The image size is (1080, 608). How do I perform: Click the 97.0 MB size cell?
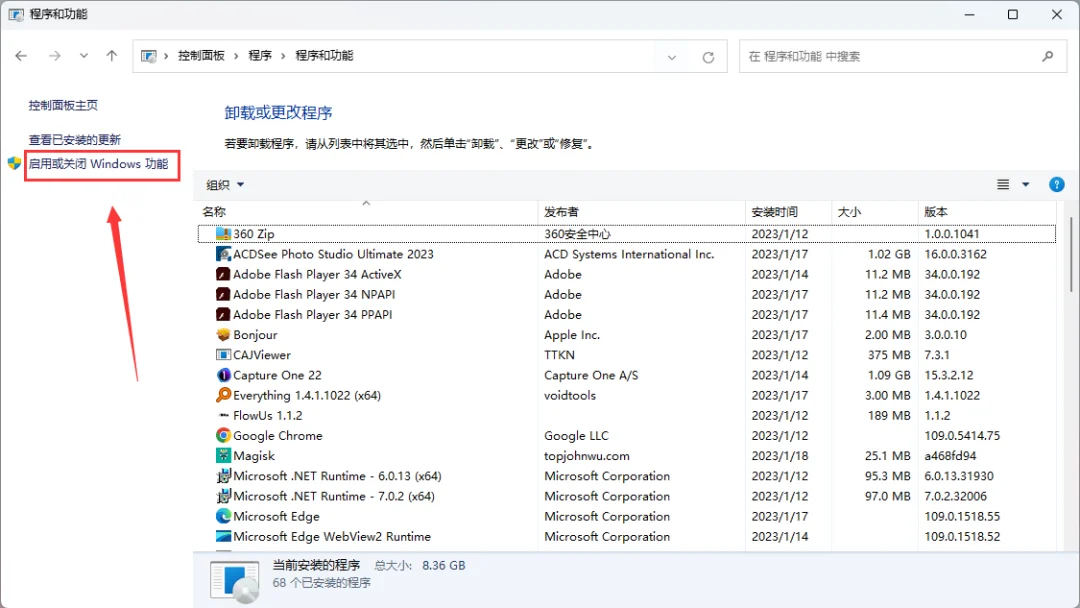click(888, 496)
